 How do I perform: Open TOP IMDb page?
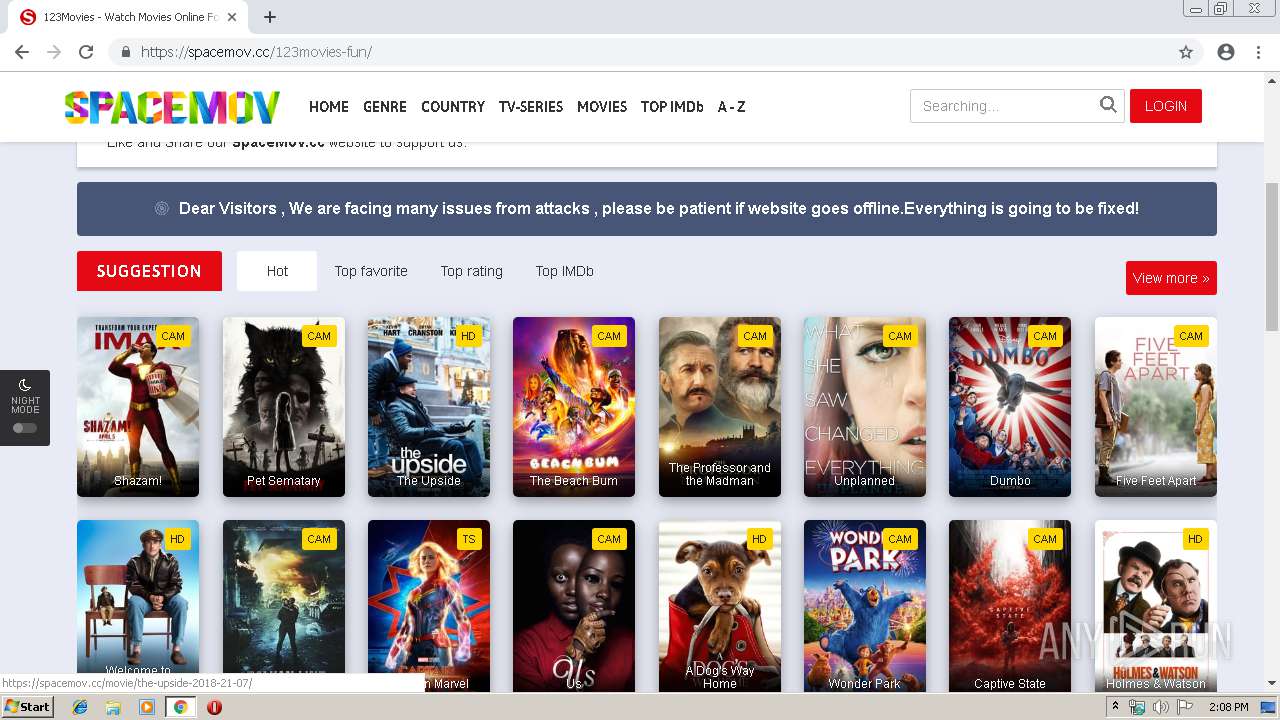tap(672, 106)
